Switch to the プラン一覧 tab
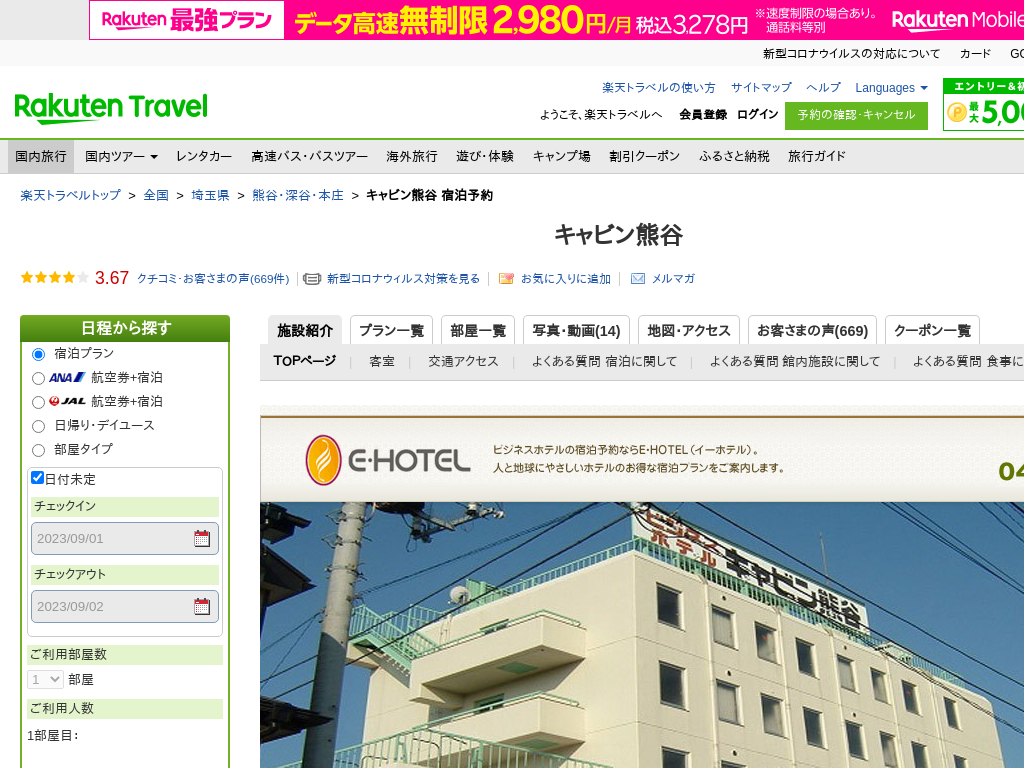This screenshot has width=1024, height=768. coord(391,331)
